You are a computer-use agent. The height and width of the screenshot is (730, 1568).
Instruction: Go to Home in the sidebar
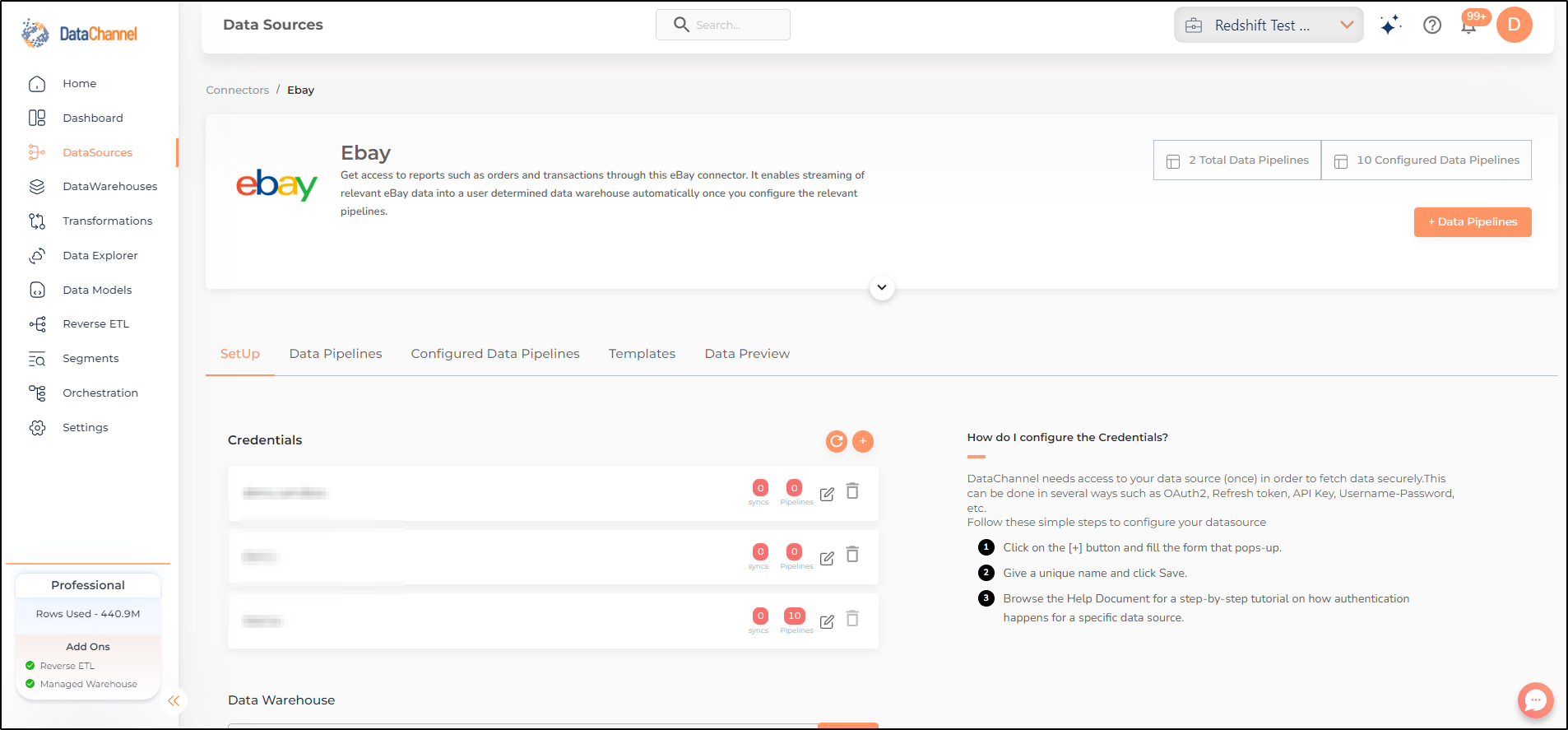tap(80, 84)
